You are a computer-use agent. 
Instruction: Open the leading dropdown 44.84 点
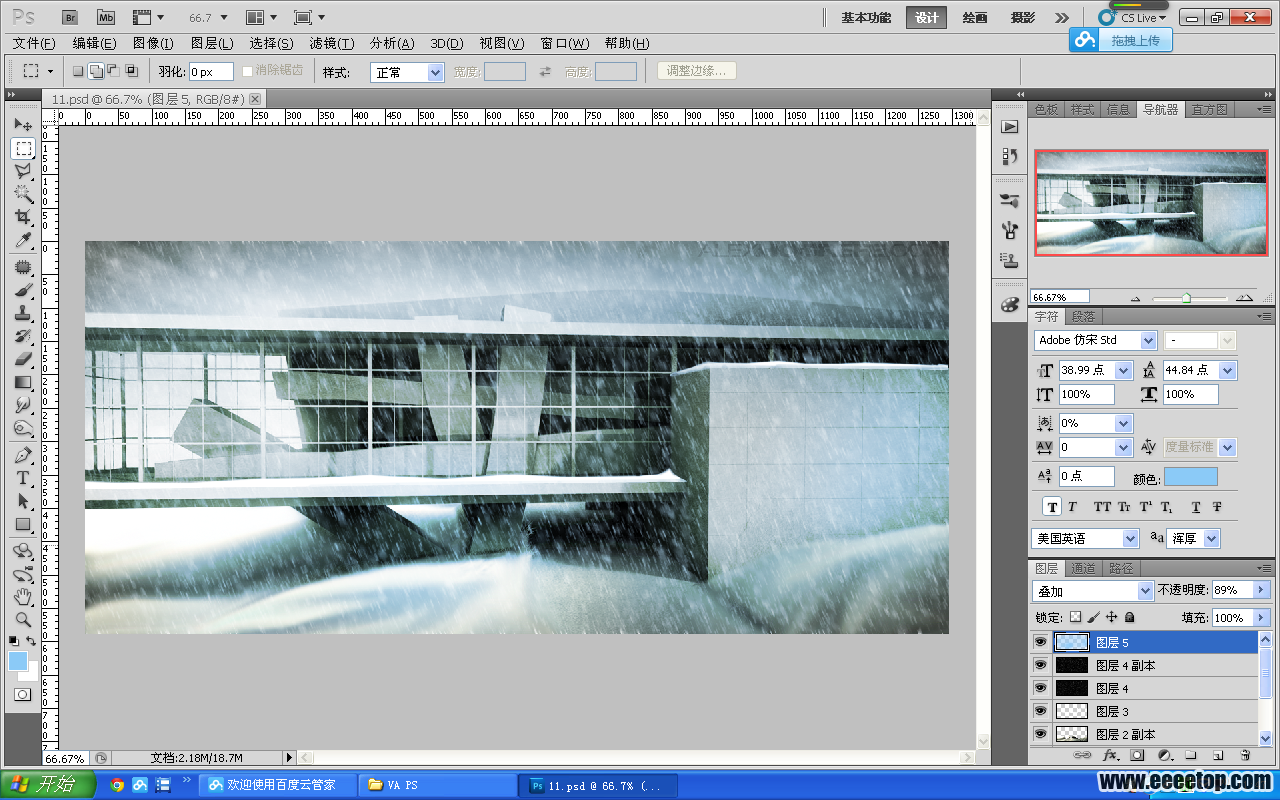tap(1228, 370)
